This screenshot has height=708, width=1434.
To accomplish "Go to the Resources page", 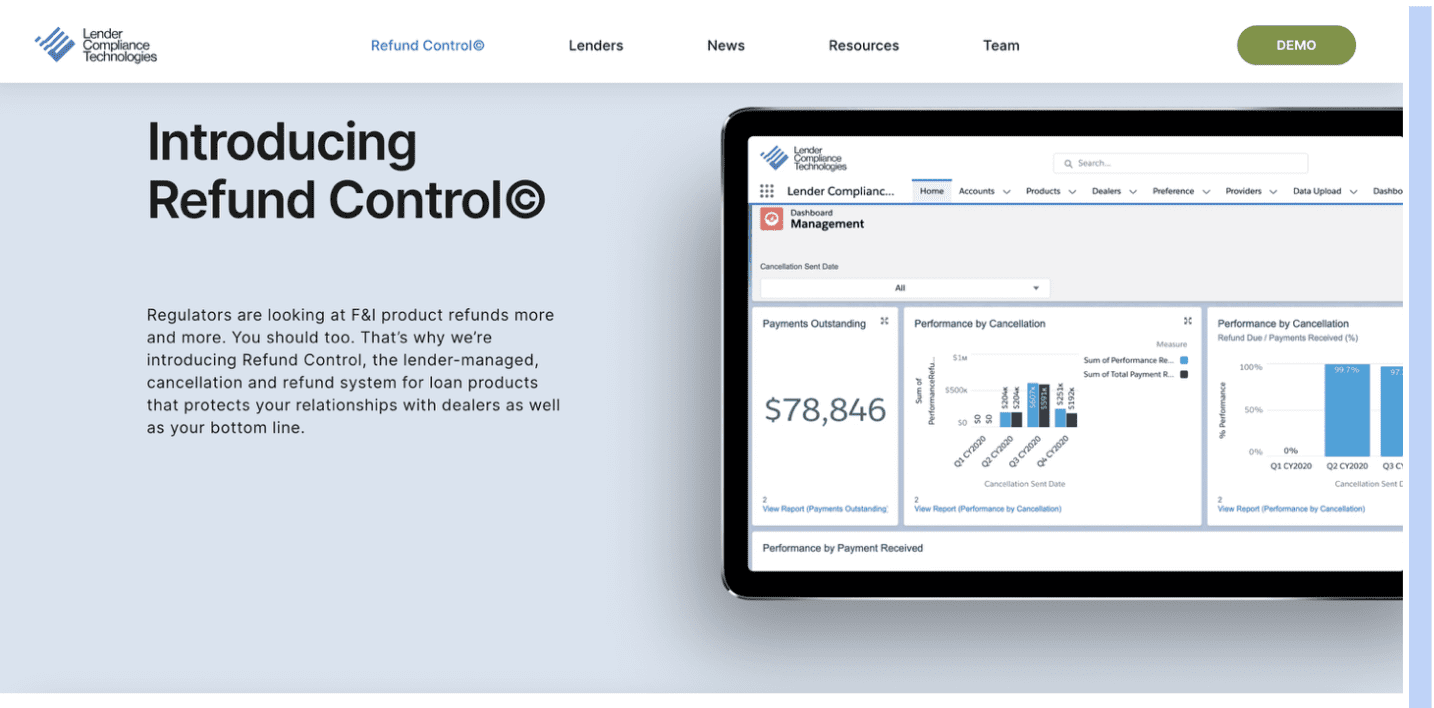I will click(x=863, y=45).
